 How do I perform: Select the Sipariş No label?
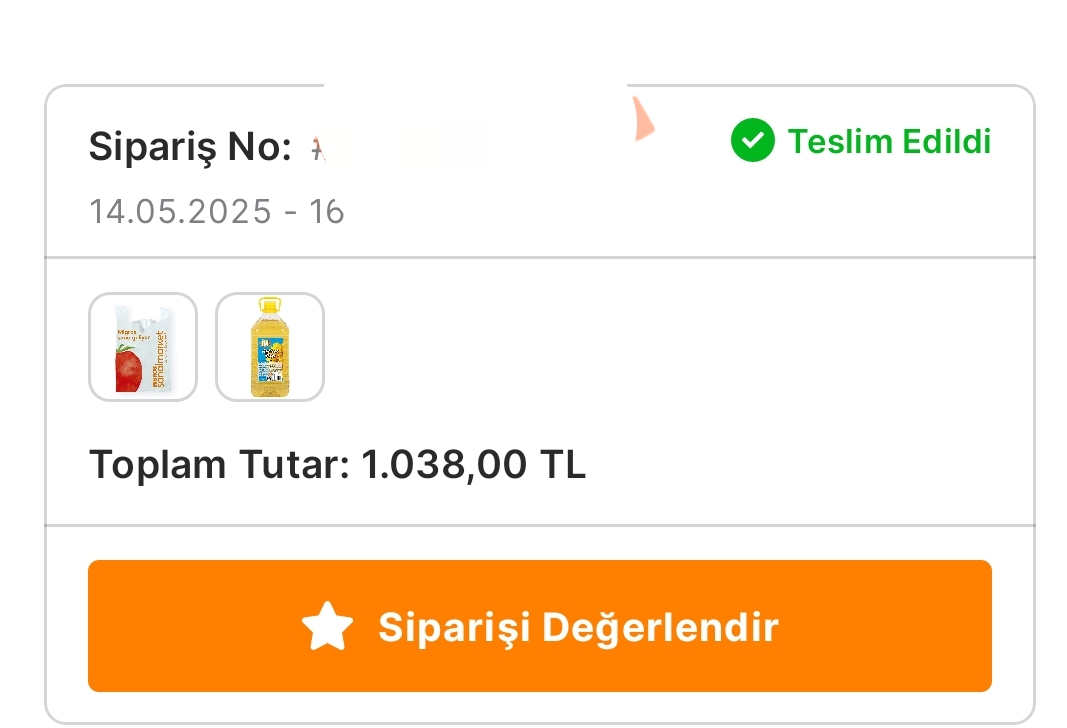(x=191, y=147)
